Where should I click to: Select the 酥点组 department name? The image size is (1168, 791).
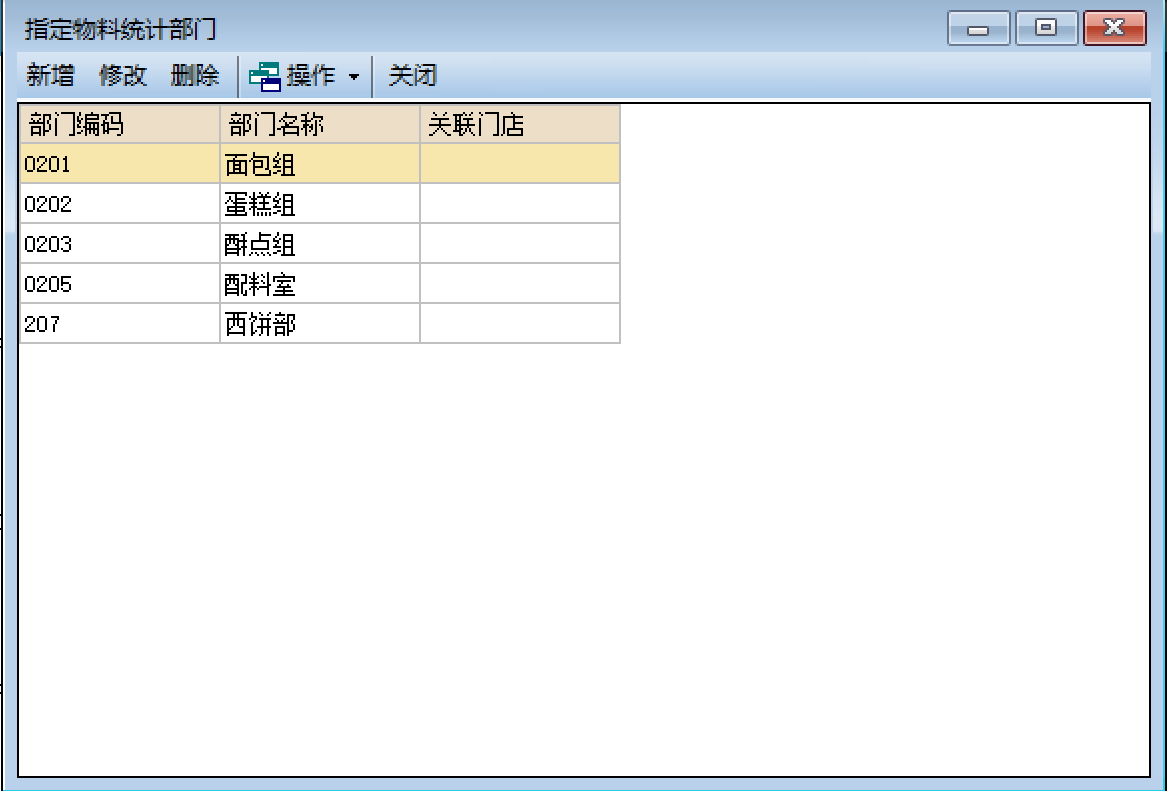click(x=320, y=244)
